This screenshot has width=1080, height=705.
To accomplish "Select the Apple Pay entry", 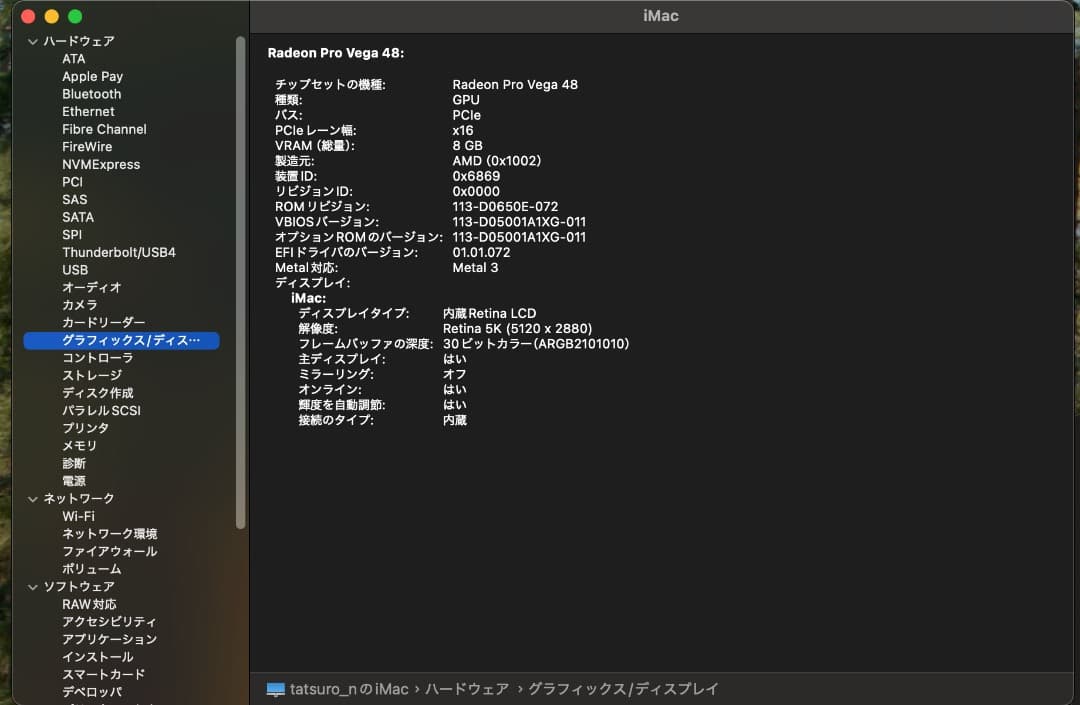I will click(92, 76).
